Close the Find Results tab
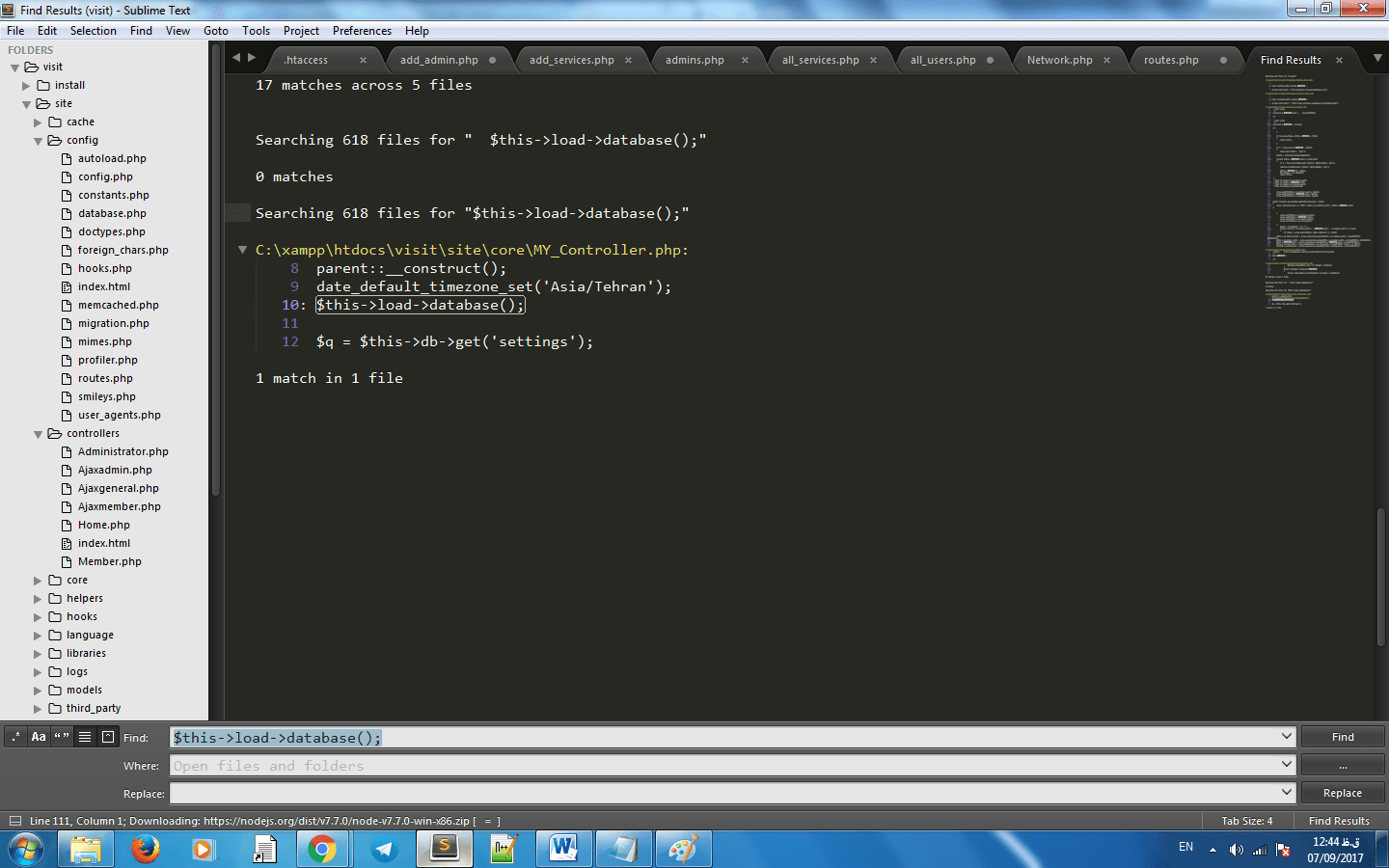Screen dimensions: 1389x868 [x=1339, y=60]
